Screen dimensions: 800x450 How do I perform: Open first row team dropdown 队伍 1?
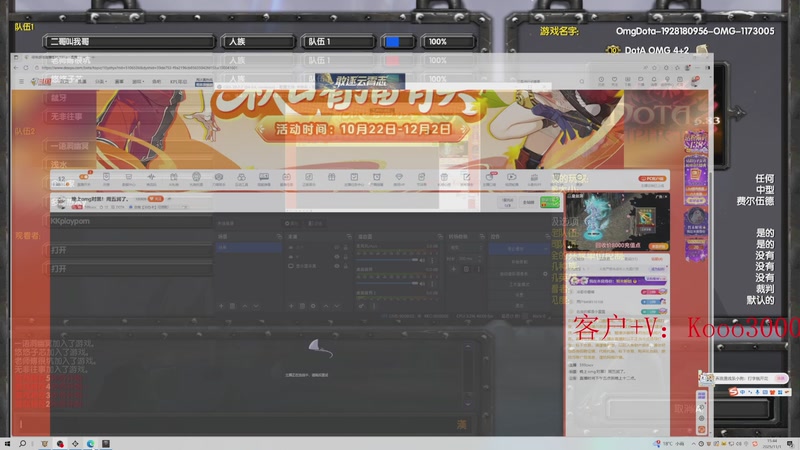338,42
